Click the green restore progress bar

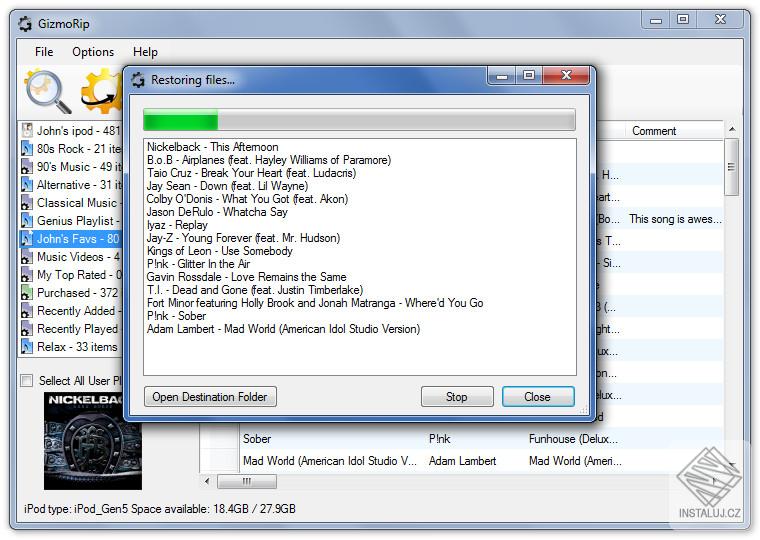[x=359, y=120]
